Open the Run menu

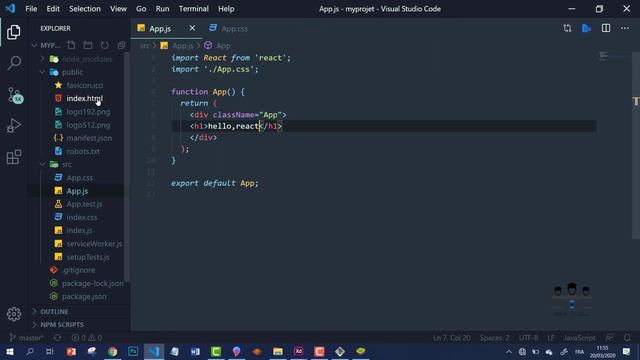click(x=162, y=9)
